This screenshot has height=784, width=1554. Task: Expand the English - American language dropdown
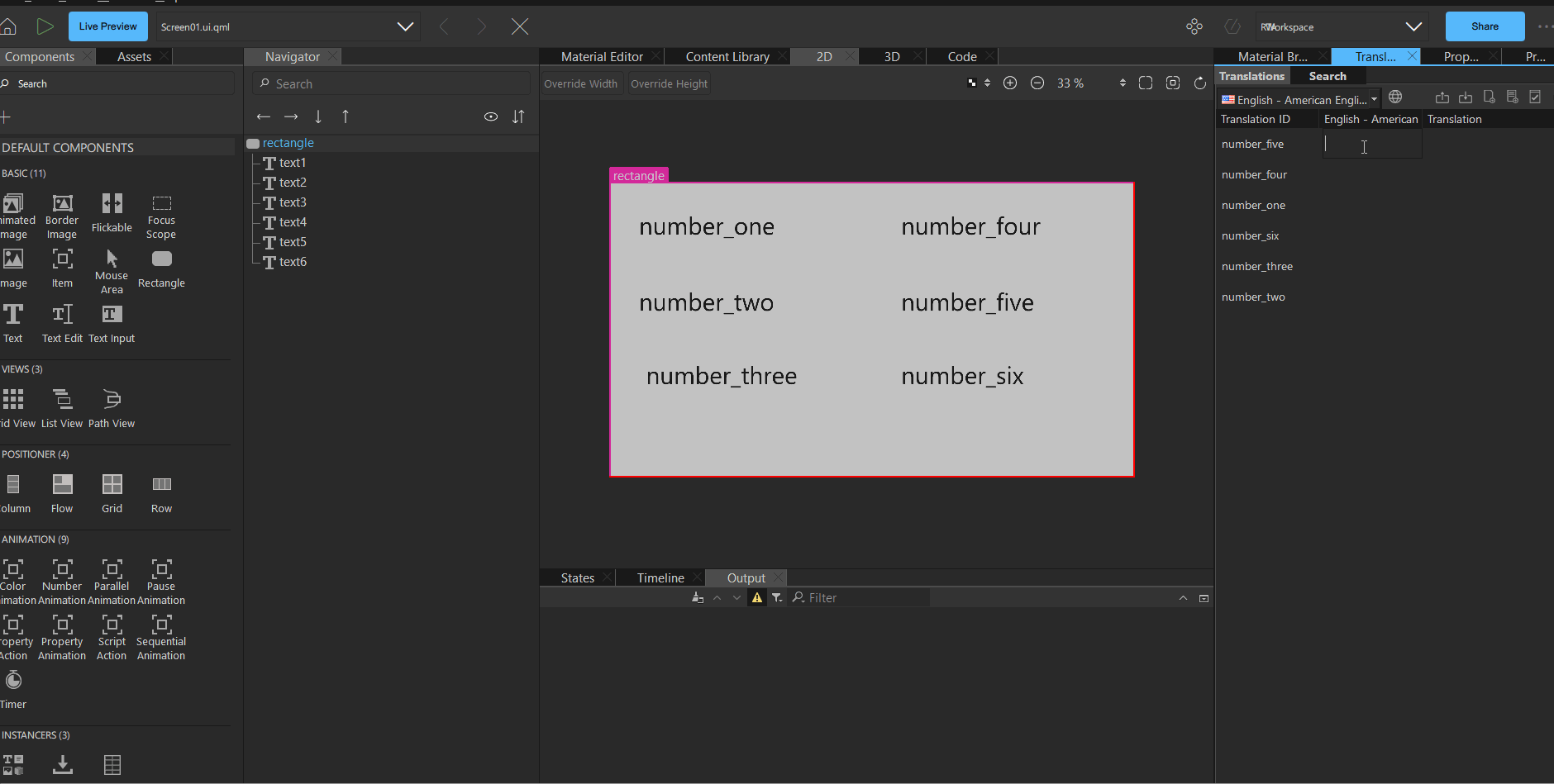[x=1374, y=100]
